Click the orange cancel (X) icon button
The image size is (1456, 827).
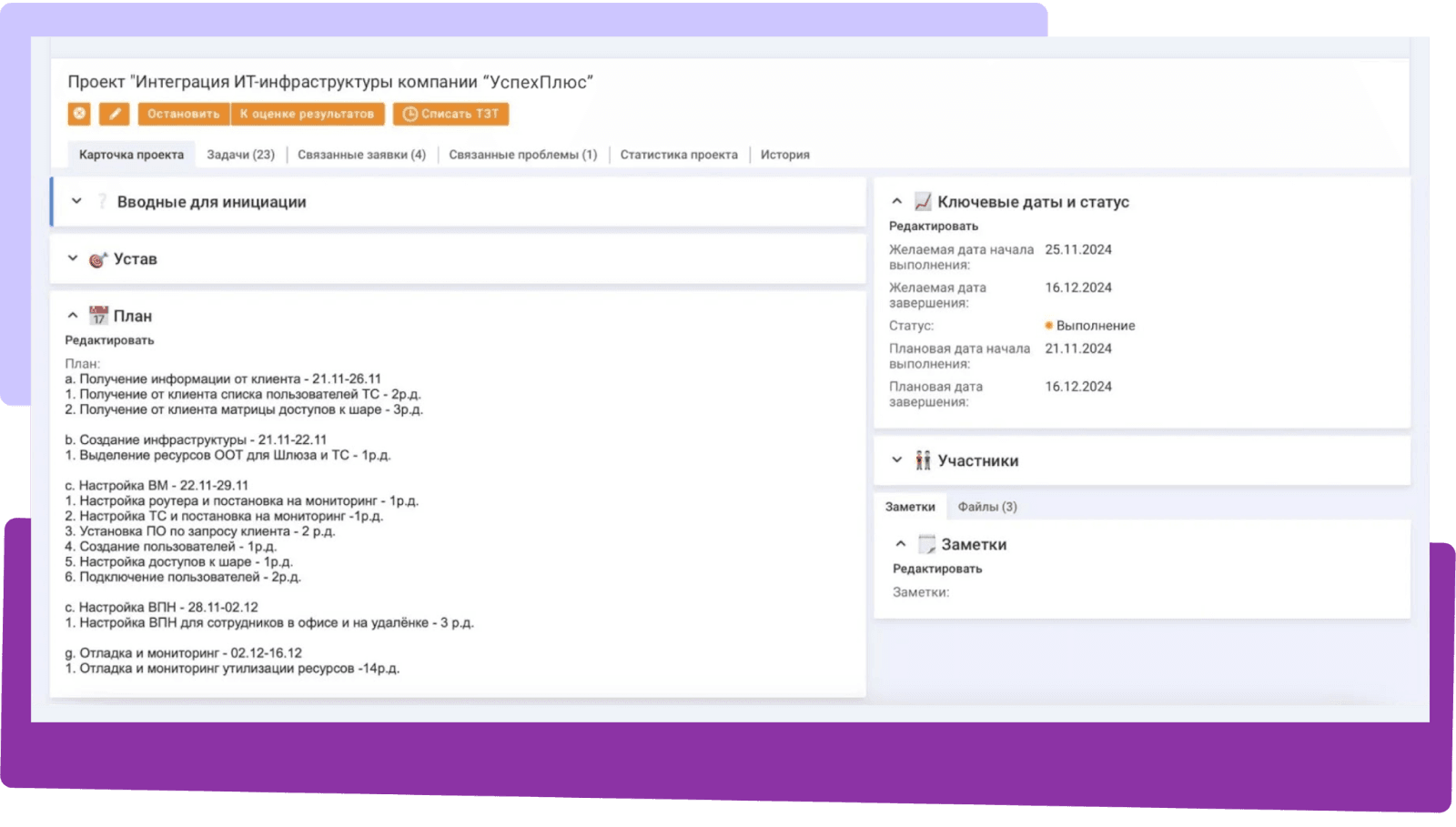79,114
